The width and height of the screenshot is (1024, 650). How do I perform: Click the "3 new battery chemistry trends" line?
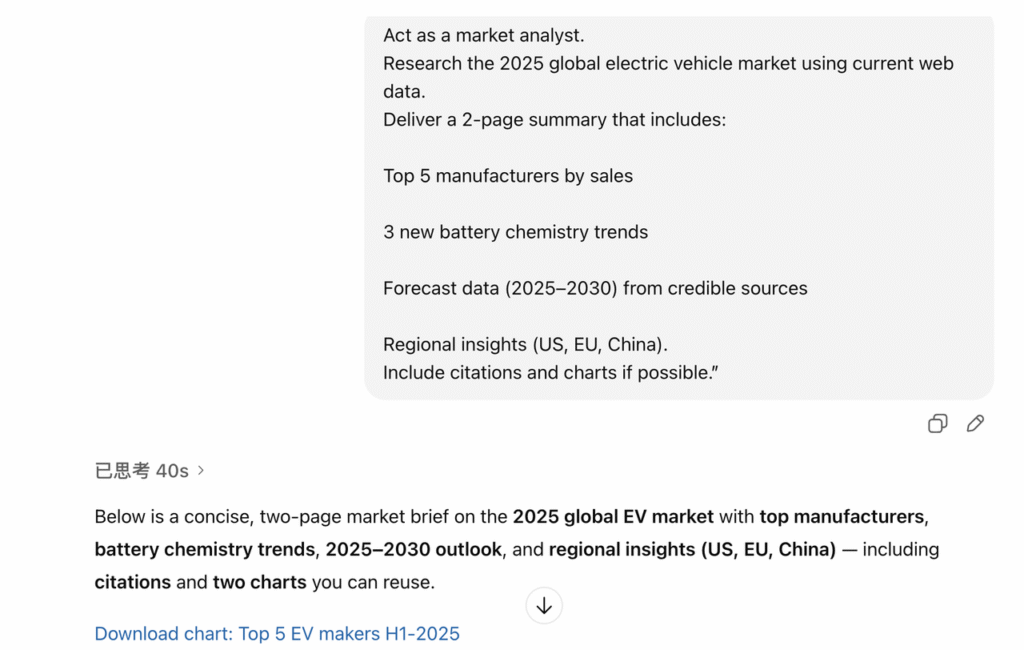[515, 232]
